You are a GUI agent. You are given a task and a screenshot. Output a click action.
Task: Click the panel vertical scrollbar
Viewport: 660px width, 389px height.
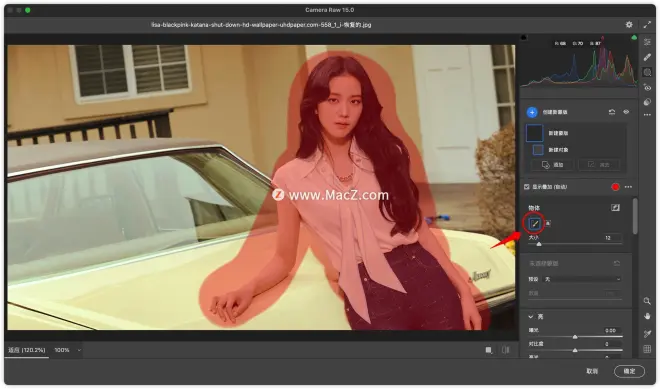tap(634, 216)
